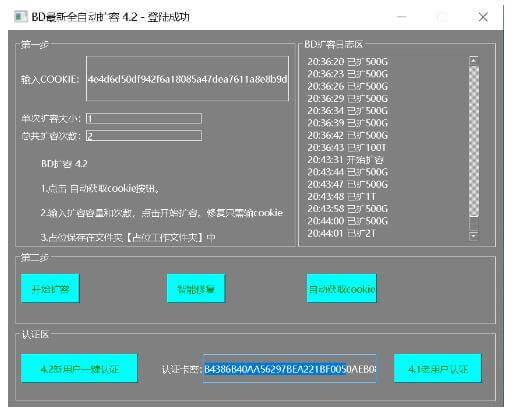This screenshot has width=514, height=410.
Task: Click the middle cyan 智能修复 button
Action: (196, 288)
